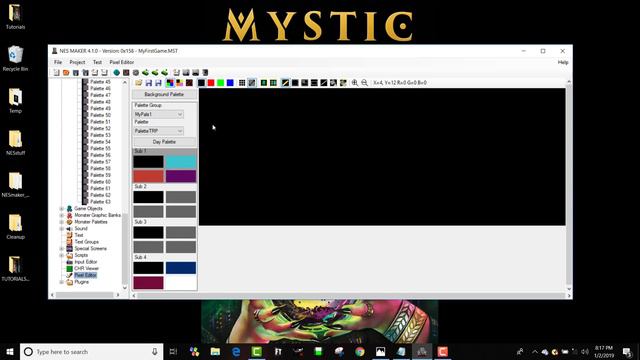Screen dimensions: 640x360
Task: Click the open-folder icon in pixel editor toolbar
Action: coord(139,83)
